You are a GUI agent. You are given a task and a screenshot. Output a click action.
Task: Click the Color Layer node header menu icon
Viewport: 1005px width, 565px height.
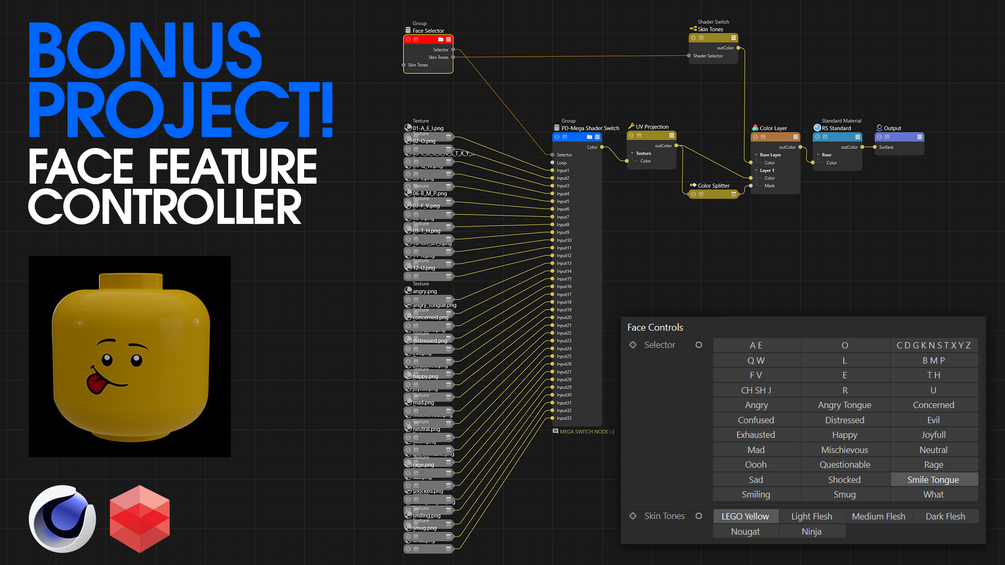[x=795, y=136]
